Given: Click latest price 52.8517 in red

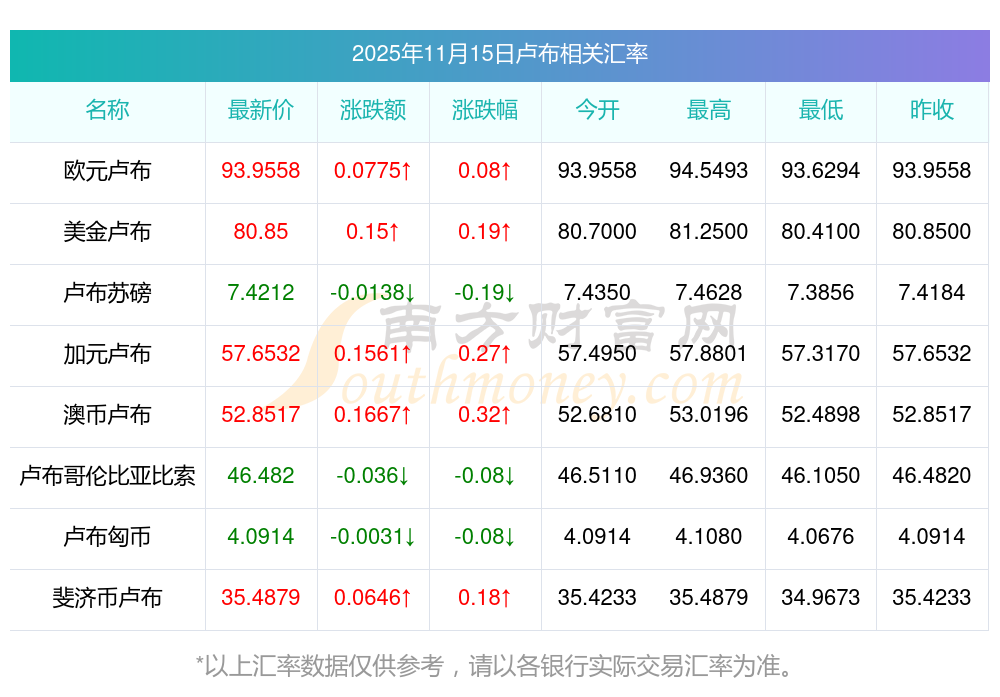Looking at the screenshot, I should (x=261, y=415).
